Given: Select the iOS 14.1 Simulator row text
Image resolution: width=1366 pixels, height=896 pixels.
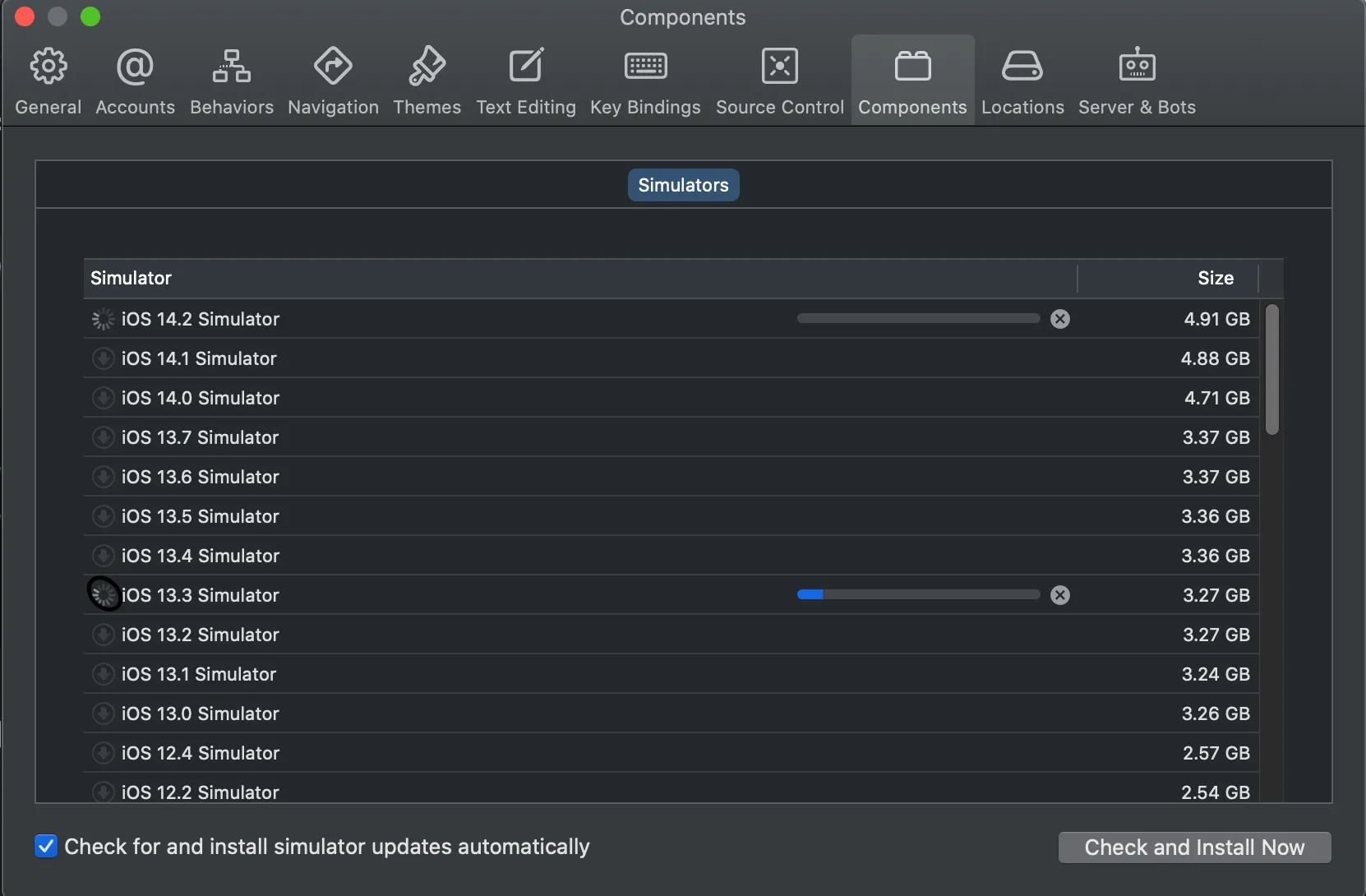Looking at the screenshot, I should click(x=199, y=358).
